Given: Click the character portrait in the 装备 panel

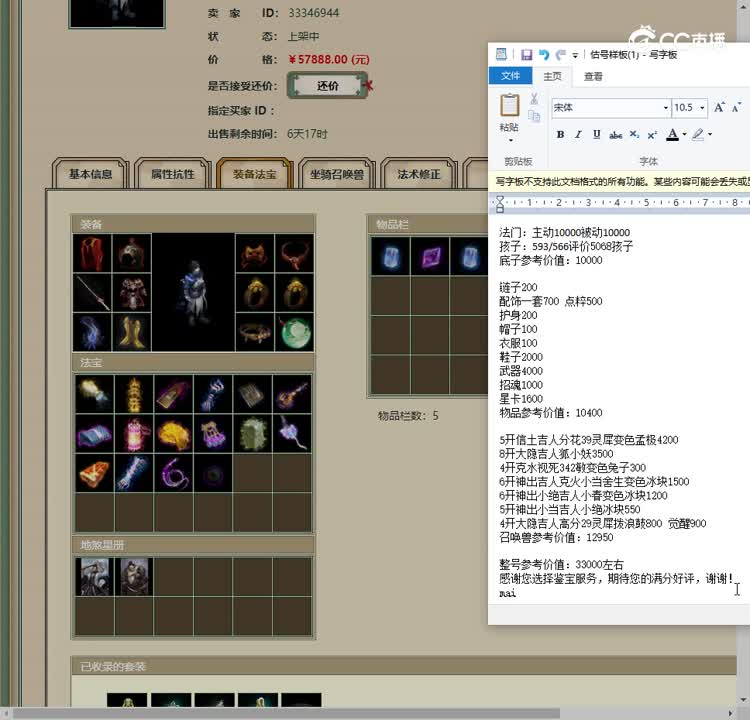Looking at the screenshot, I should point(193,293).
